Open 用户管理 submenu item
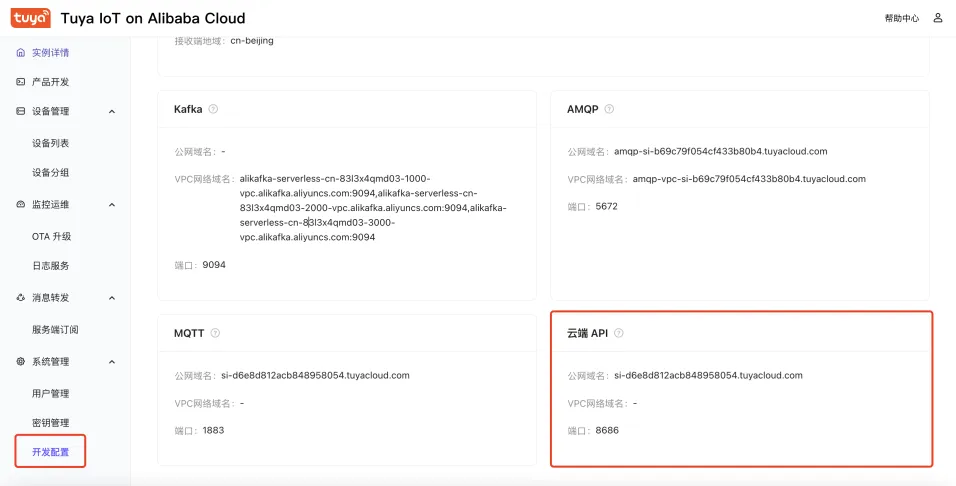 (x=51, y=393)
